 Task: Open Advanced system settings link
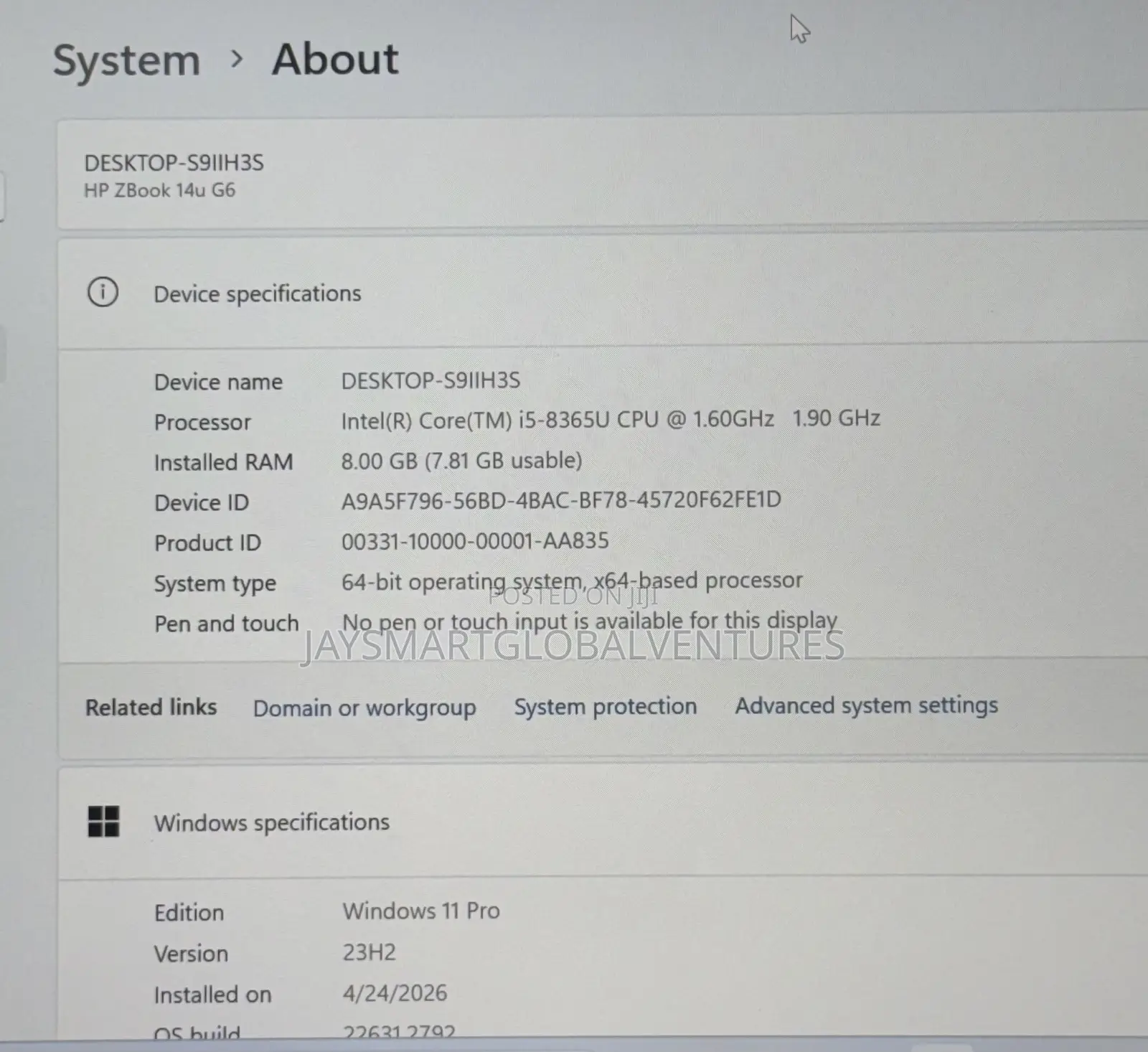[866, 706]
